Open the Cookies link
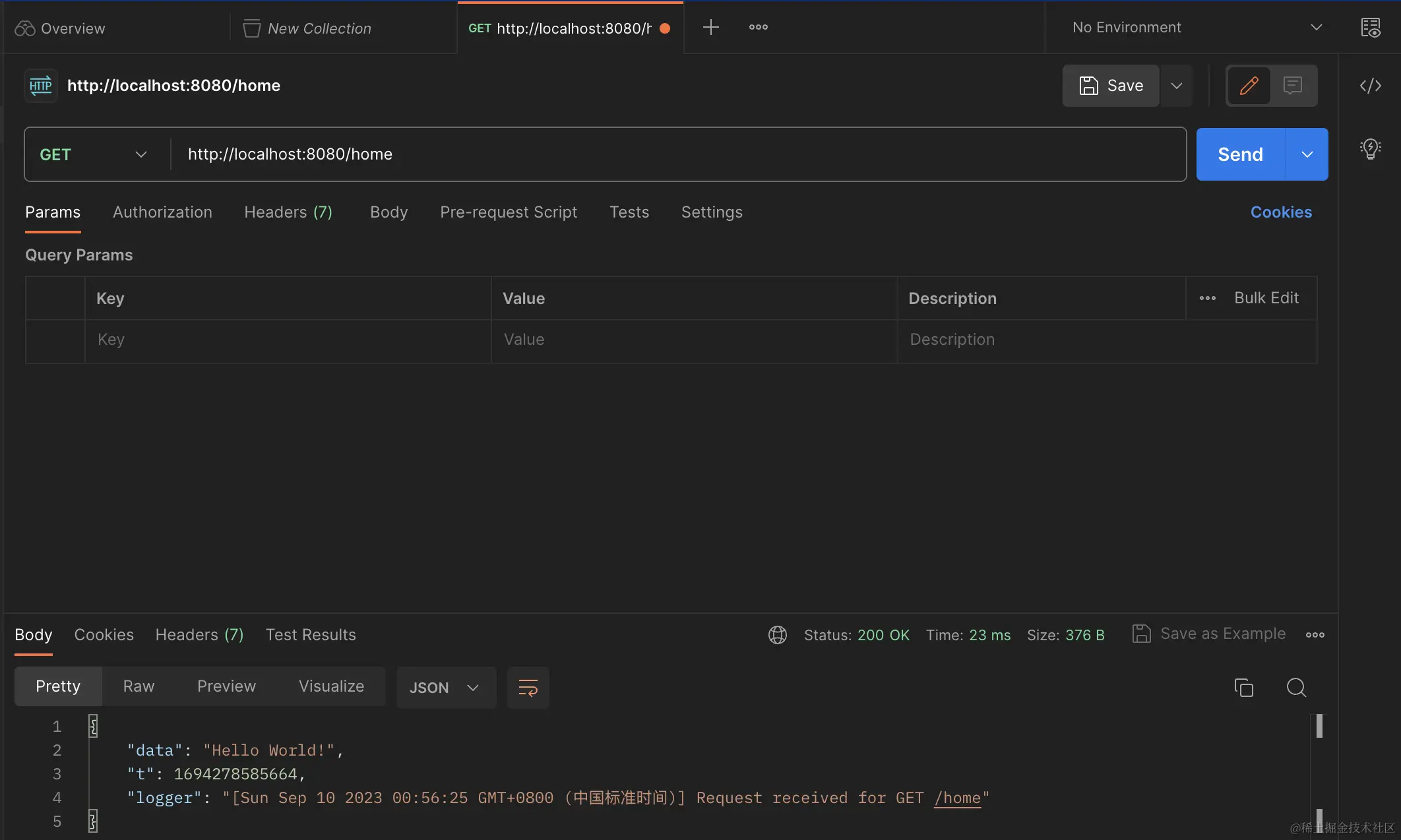Image resolution: width=1401 pixels, height=840 pixels. (x=1281, y=212)
